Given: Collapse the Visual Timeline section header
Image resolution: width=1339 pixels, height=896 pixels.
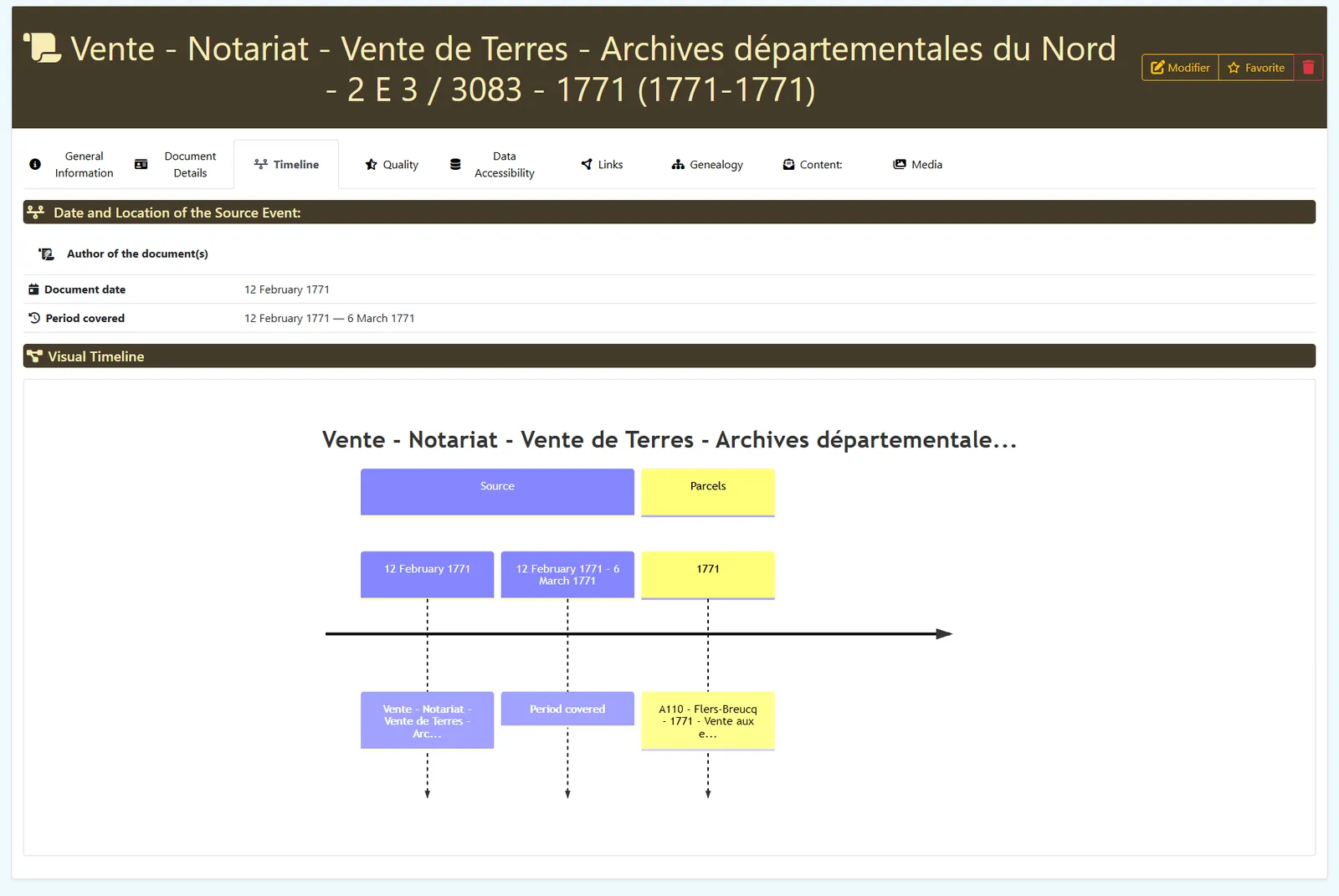Looking at the screenshot, I should pyautogui.click(x=669, y=356).
